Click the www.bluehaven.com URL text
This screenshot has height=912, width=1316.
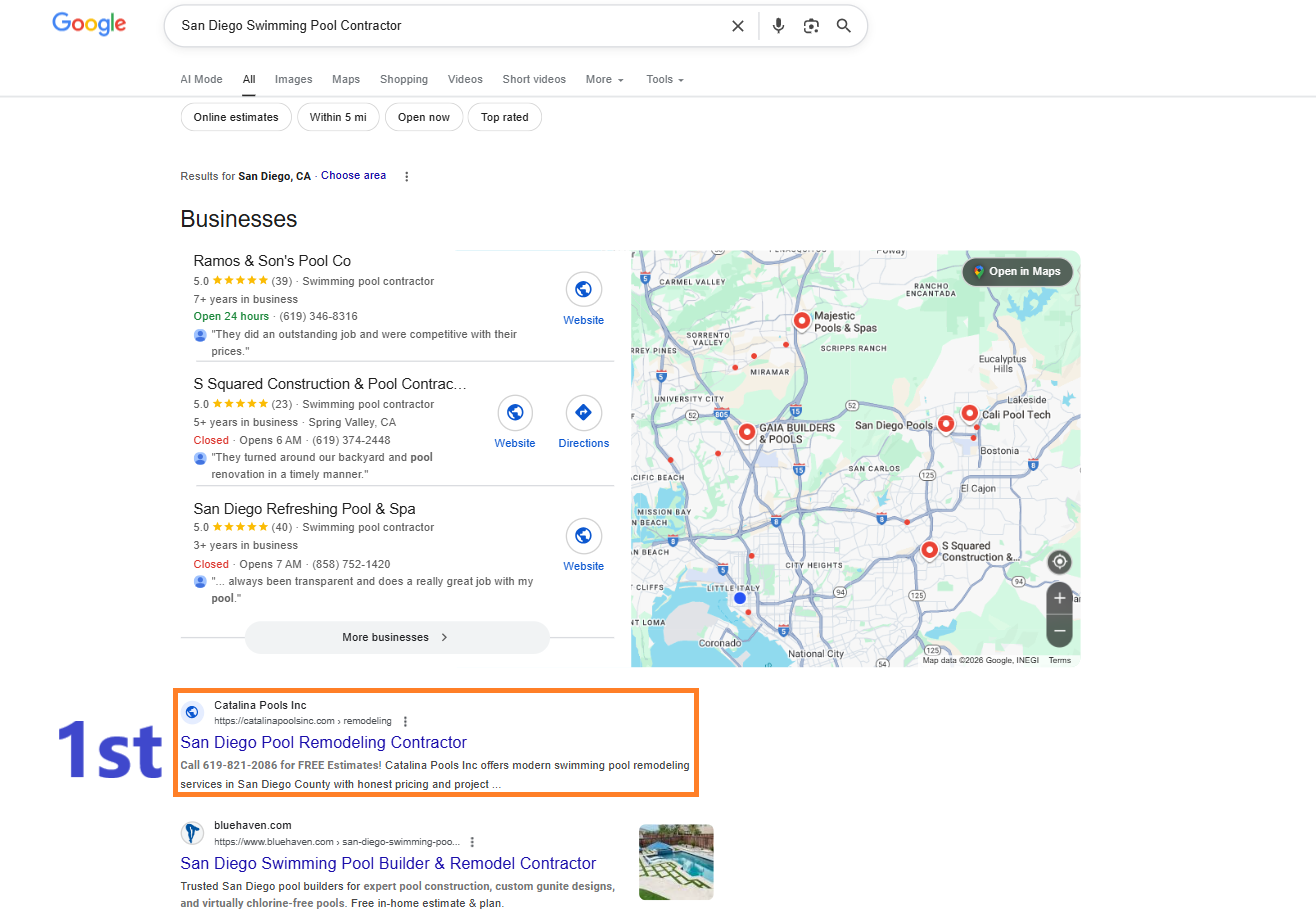pos(337,842)
